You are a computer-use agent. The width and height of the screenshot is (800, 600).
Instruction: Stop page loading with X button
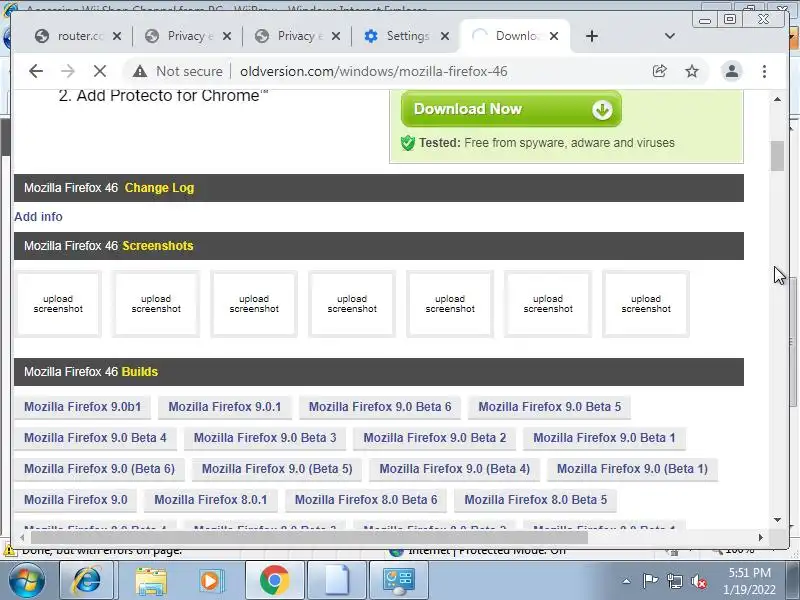tap(100, 71)
